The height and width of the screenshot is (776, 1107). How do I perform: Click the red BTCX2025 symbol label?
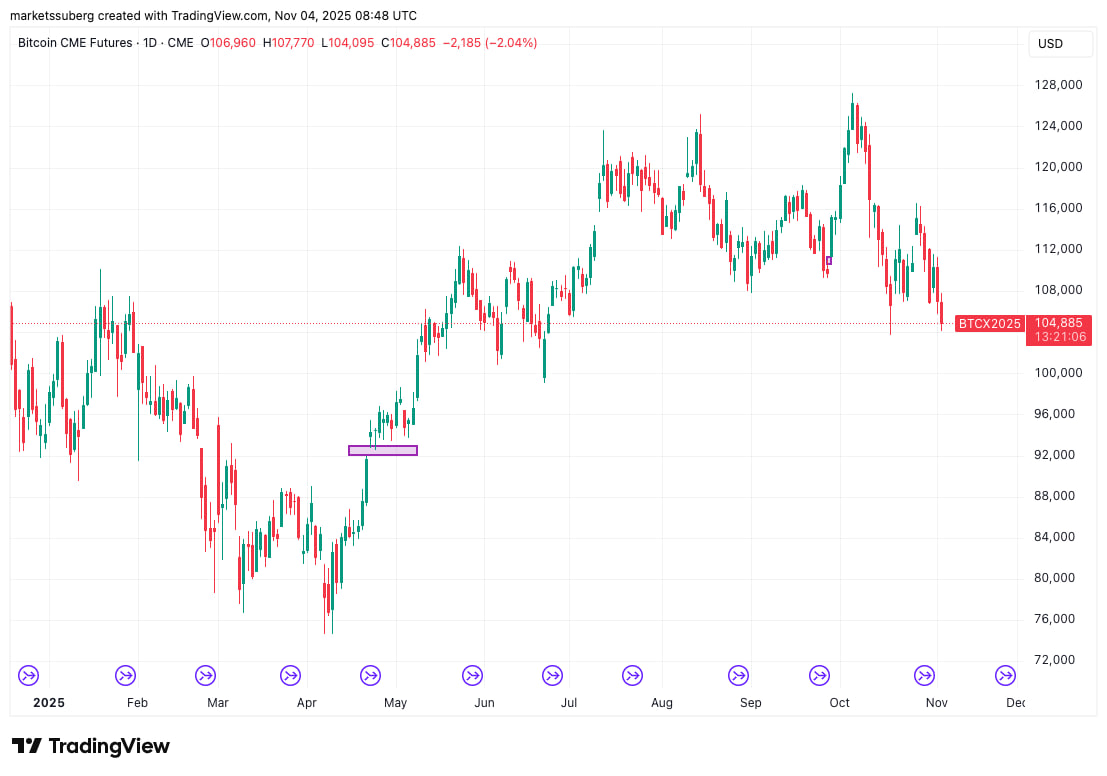tap(989, 323)
